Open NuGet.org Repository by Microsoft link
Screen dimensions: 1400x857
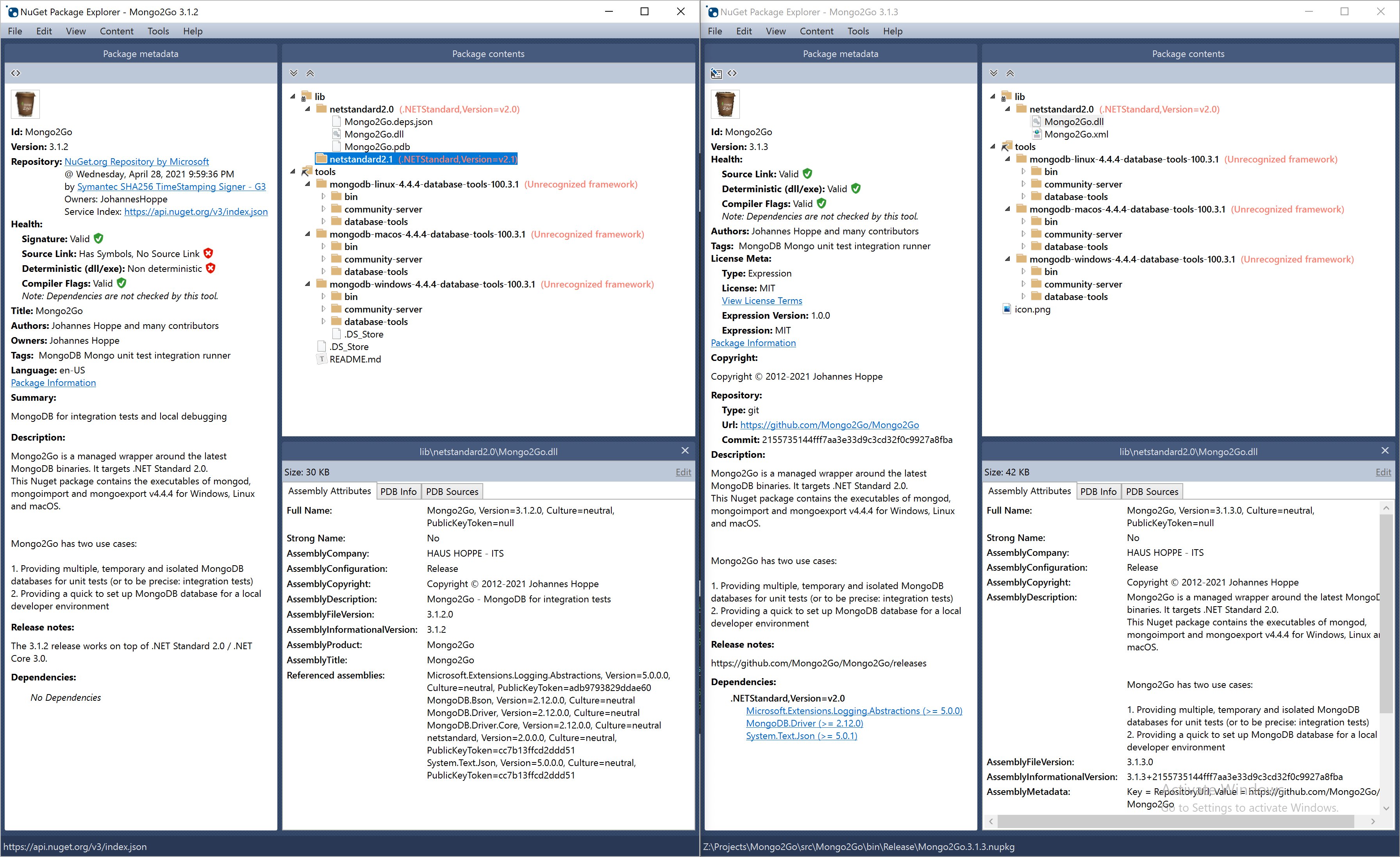click(x=136, y=161)
